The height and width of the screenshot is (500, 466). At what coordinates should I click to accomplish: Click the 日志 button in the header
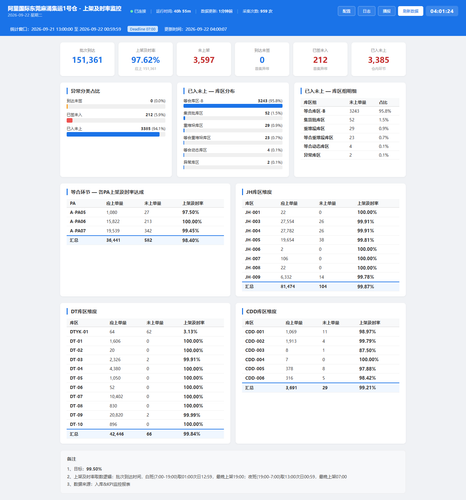pyautogui.click(x=367, y=11)
